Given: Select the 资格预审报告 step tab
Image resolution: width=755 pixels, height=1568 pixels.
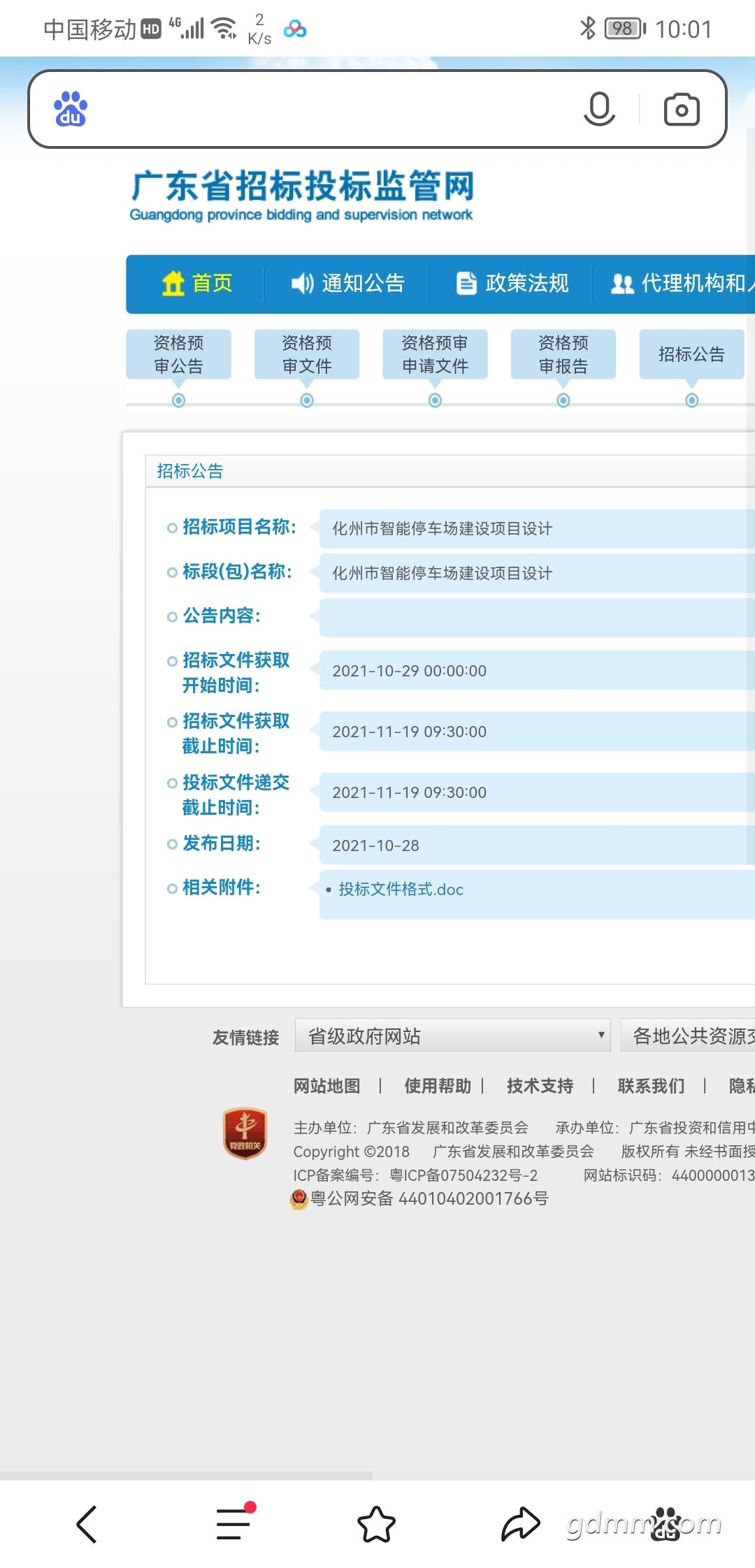Looking at the screenshot, I should point(563,354).
